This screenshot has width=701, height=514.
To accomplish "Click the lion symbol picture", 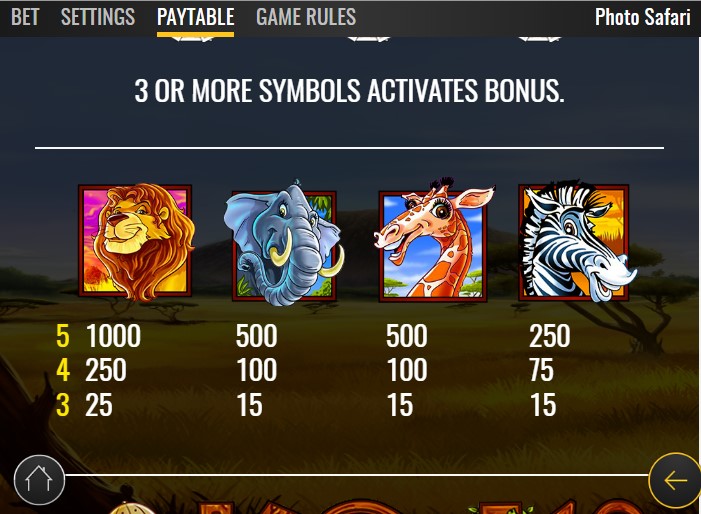I will (x=136, y=241).
